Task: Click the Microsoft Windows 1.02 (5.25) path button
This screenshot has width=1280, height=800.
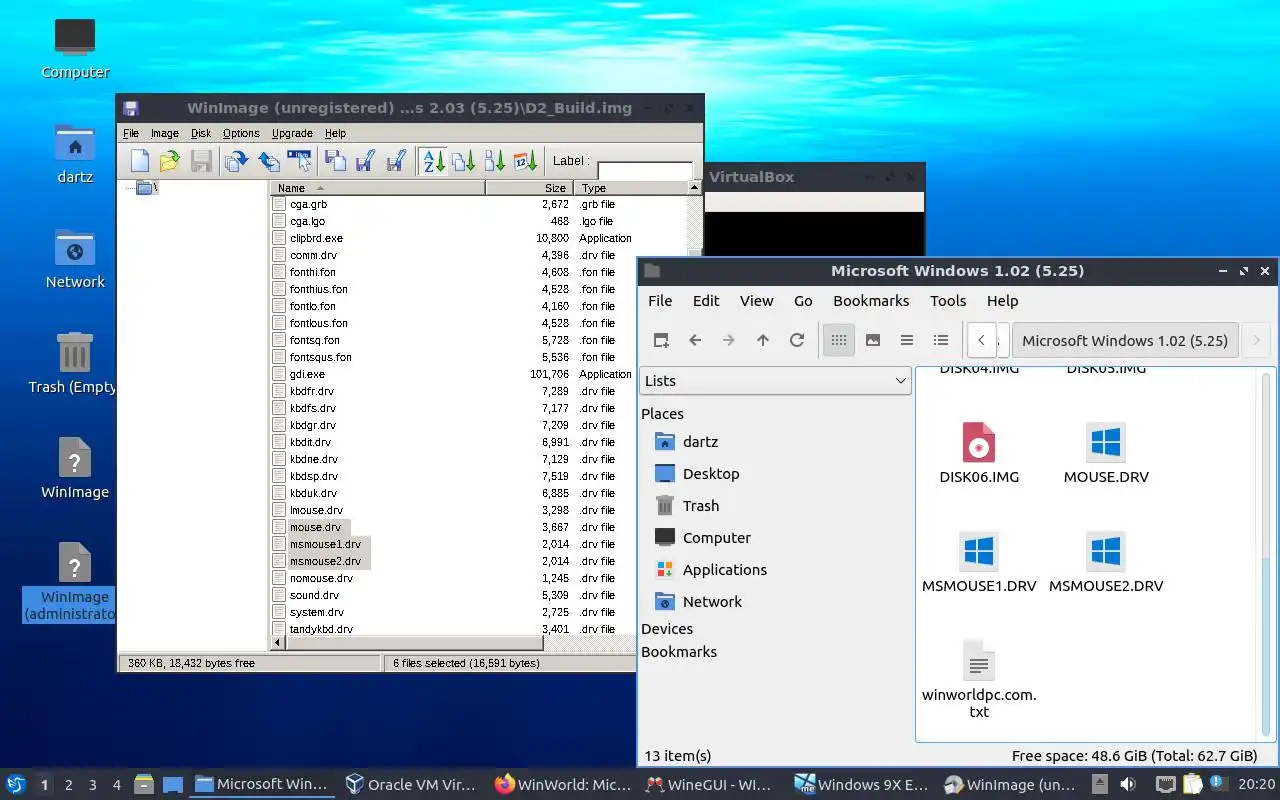Action: (x=1125, y=340)
